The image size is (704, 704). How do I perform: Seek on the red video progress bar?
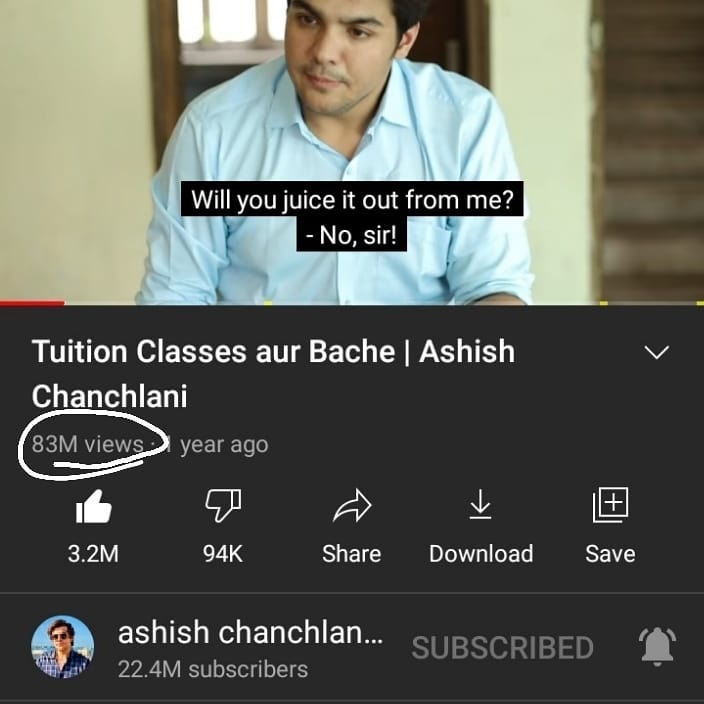(32, 303)
